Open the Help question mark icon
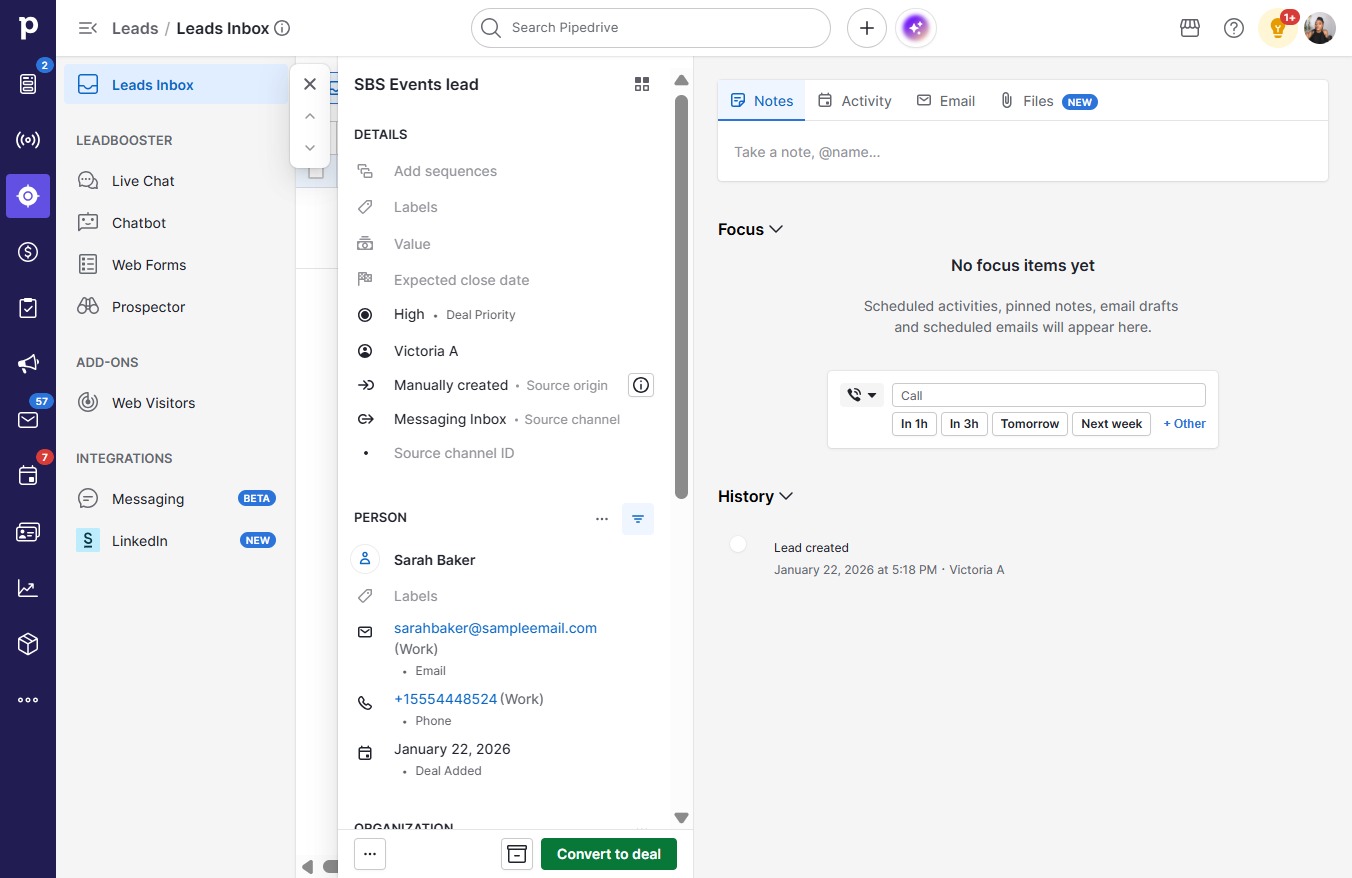 1234,28
